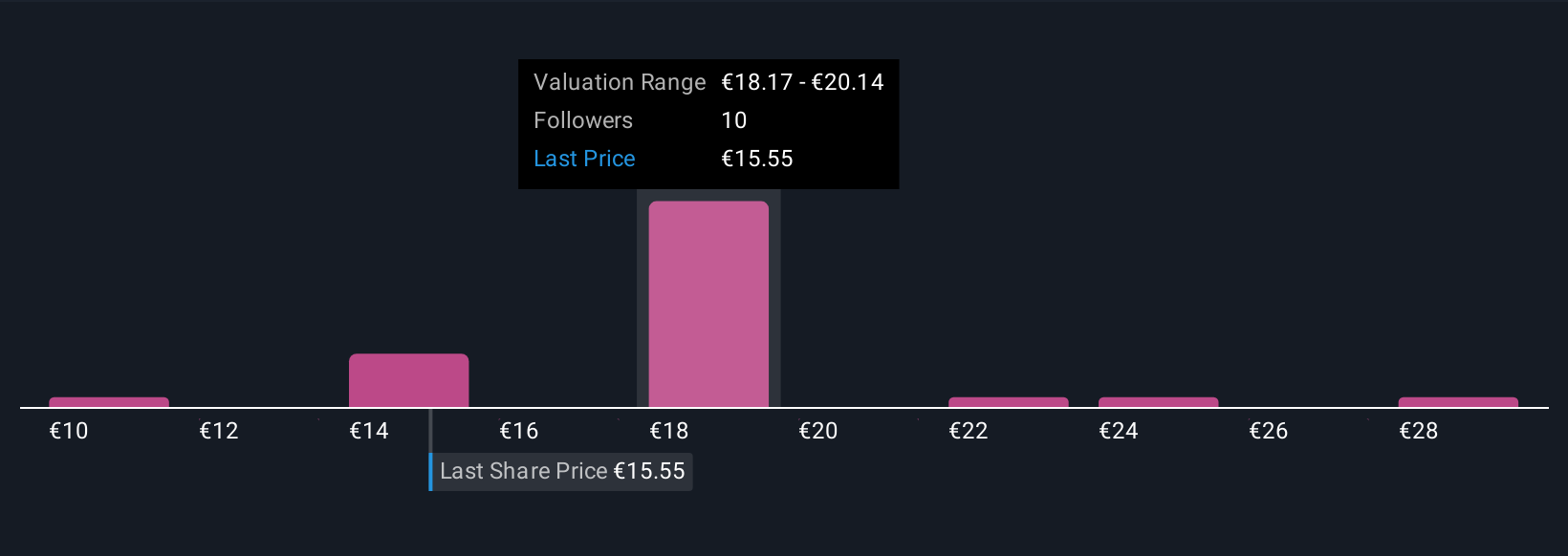Click the €20 axis label

coord(818,431)
